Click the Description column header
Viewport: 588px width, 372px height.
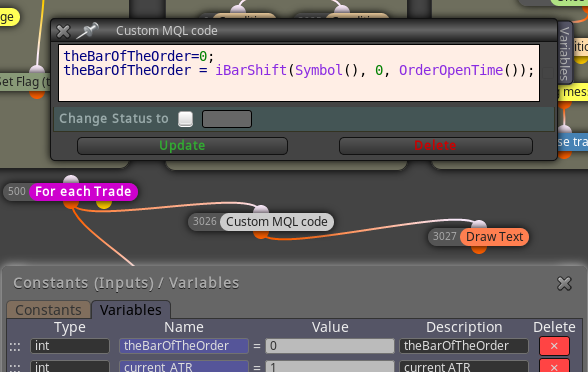pyautogui.click(x=464, y=327)
